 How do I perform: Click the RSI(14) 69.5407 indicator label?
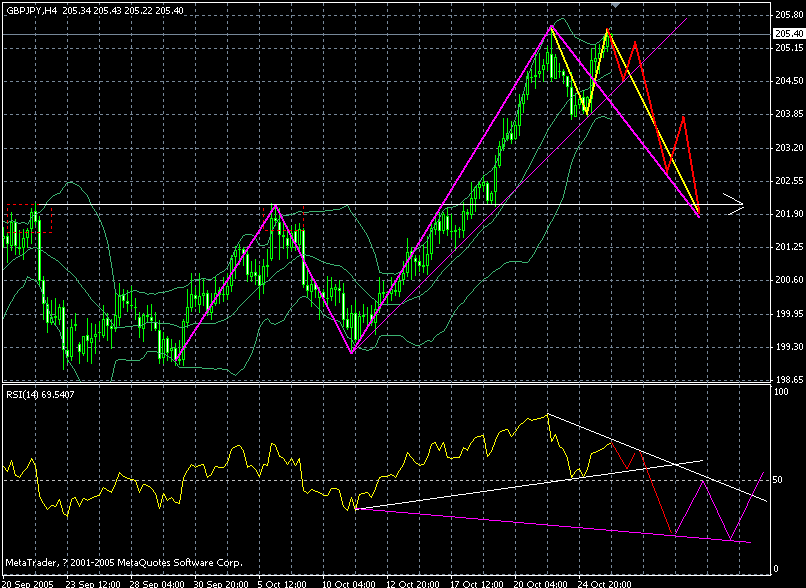[40, 395]
